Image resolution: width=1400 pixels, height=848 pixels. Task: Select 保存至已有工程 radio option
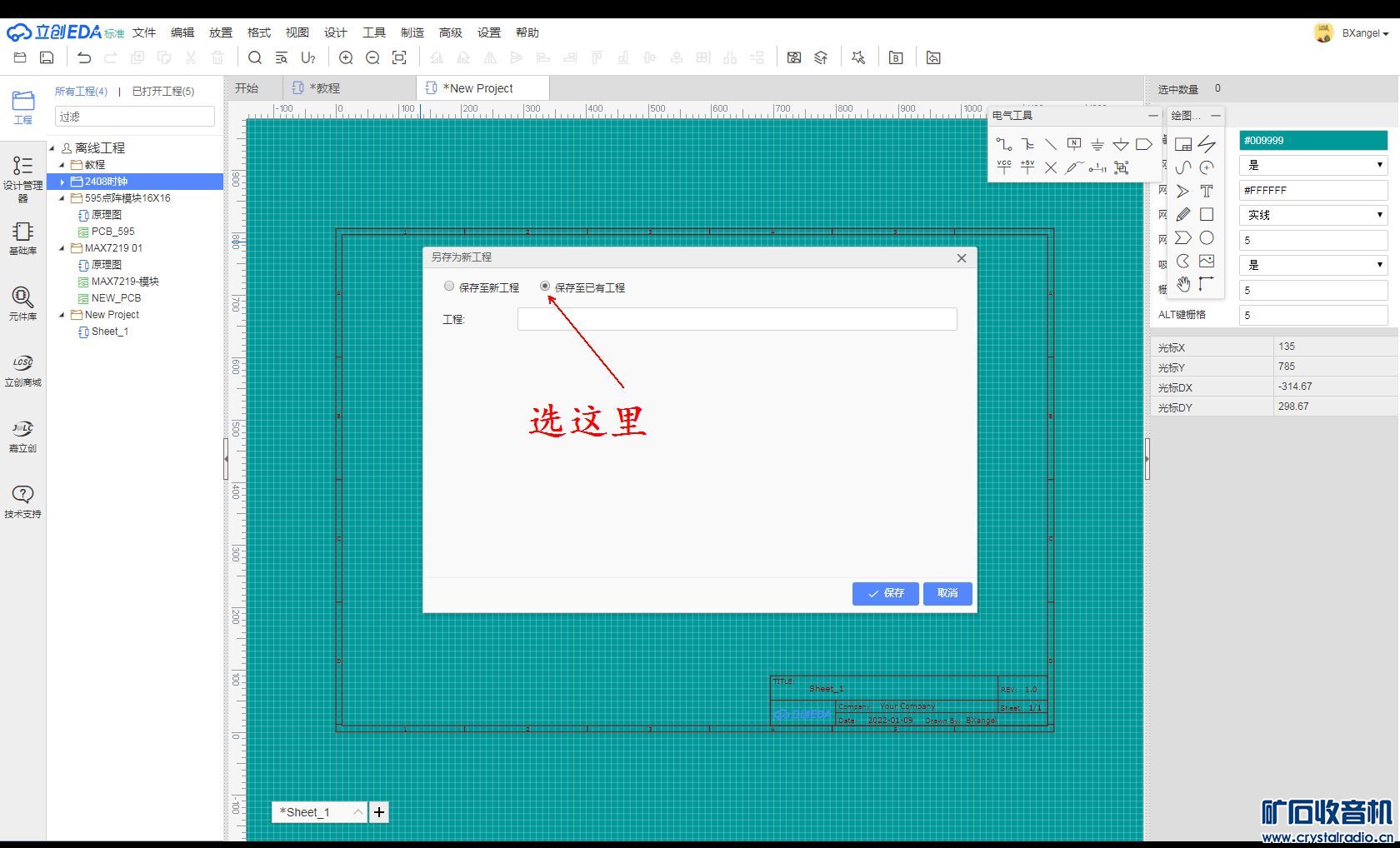[x=545, y=287]
